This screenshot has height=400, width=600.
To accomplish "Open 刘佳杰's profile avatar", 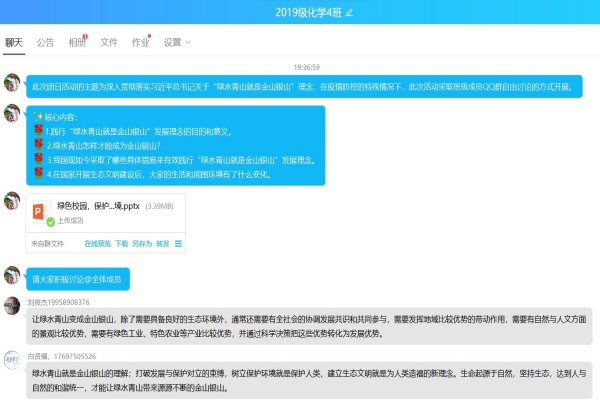I will tap(12, 305).
